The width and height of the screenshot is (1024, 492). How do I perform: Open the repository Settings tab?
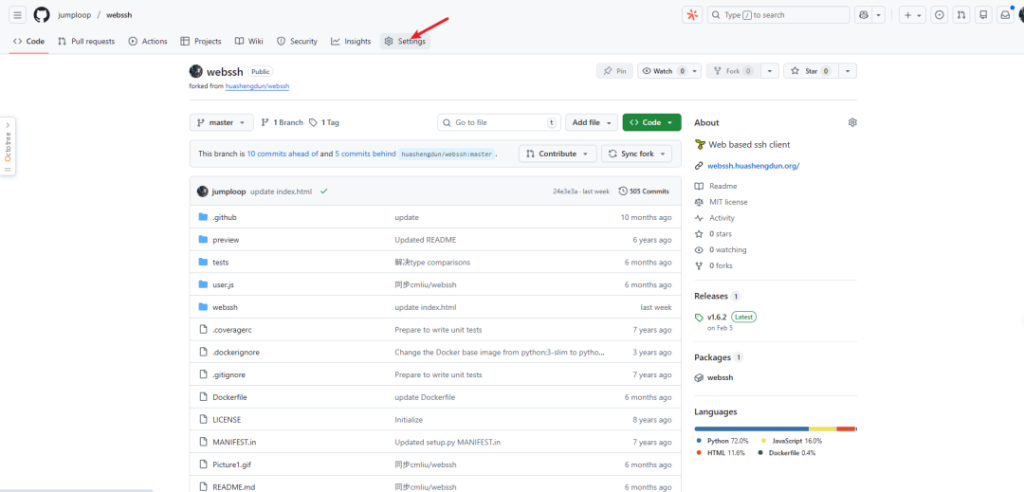(405, 41)
